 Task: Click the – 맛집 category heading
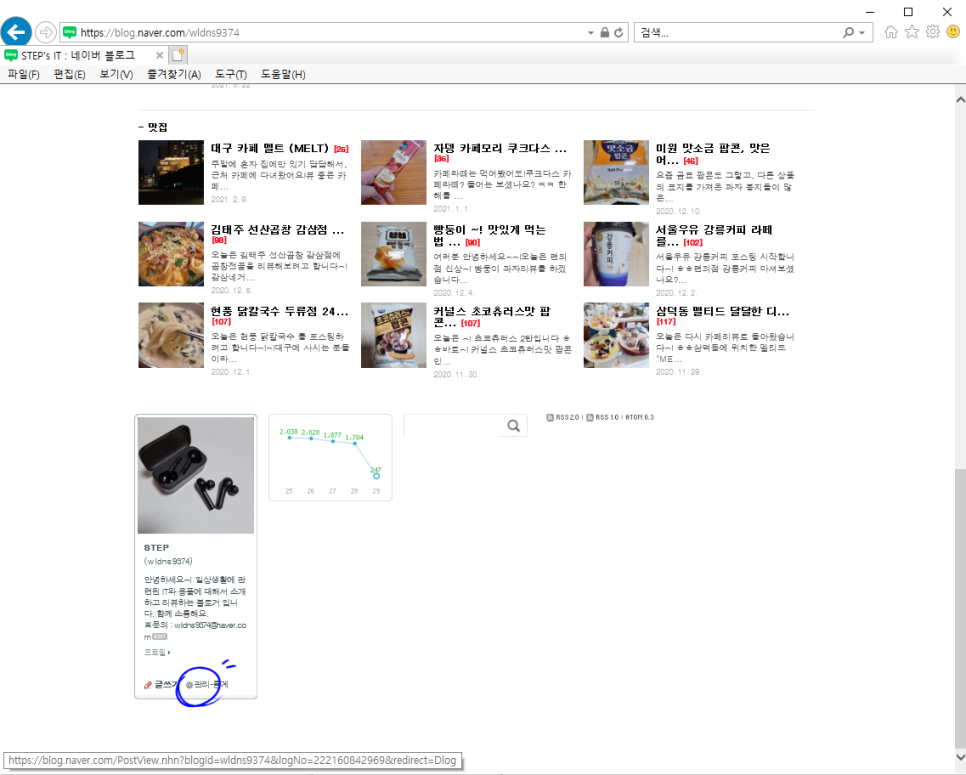(153, 127)
